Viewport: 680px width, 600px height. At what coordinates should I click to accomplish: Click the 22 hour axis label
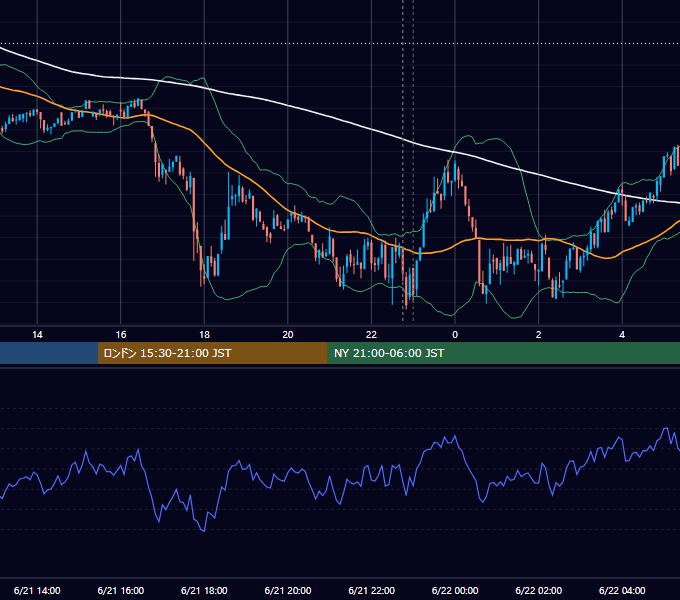click(371, 335)
